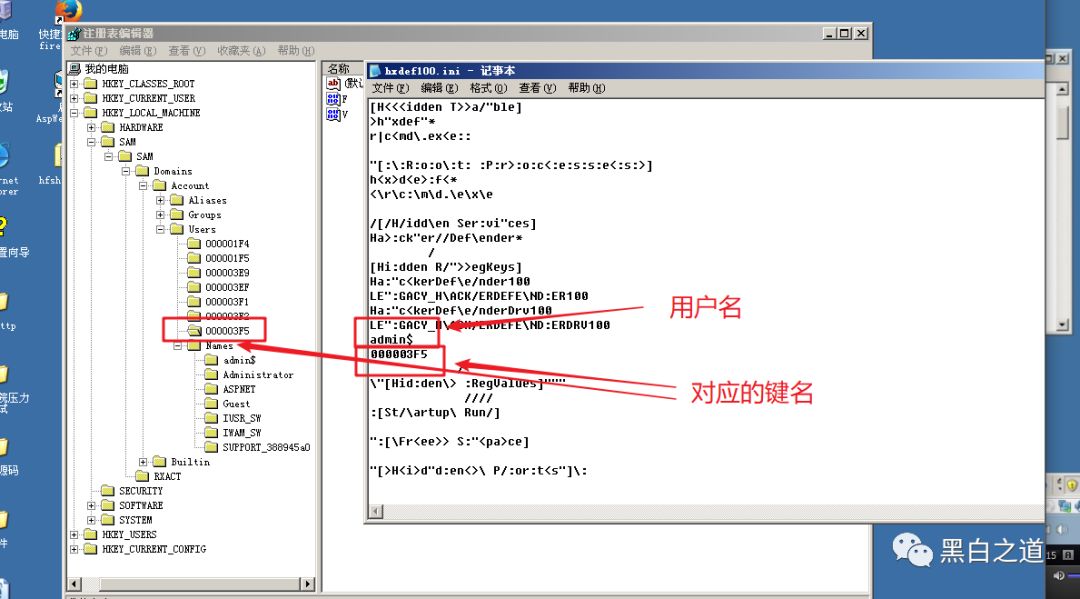Open Notepad 格式(O) menu
The width and height of the screenshot is (1080, 599).
[x=488, y=88]
